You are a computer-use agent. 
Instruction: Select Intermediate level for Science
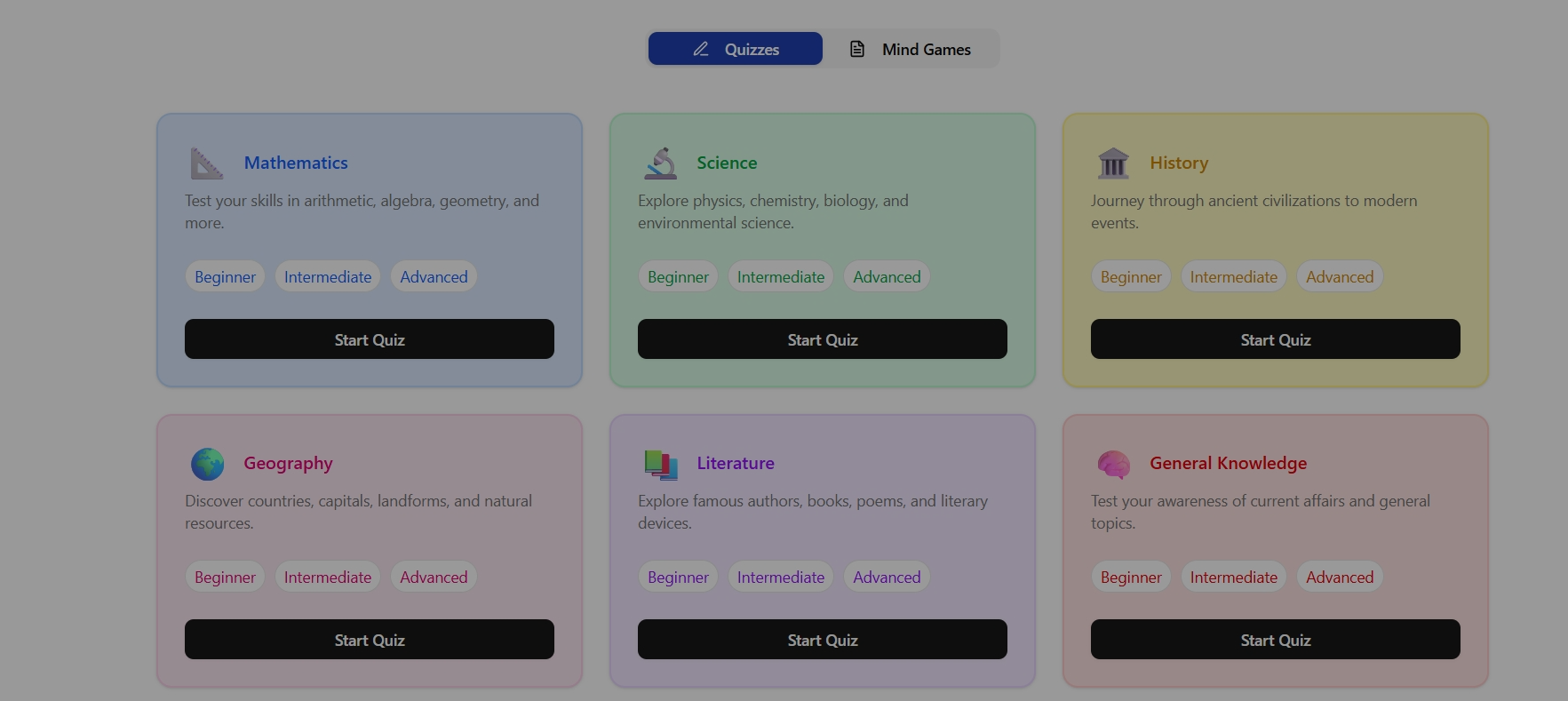(x=781, y=276)
